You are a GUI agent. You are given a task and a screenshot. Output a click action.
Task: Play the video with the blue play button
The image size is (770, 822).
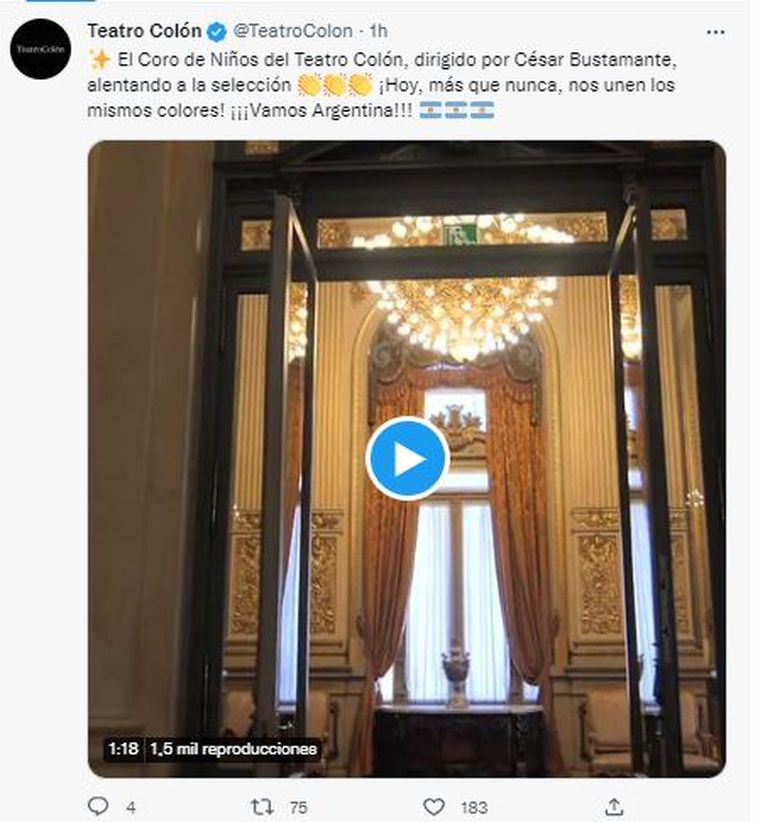(407, 459)
